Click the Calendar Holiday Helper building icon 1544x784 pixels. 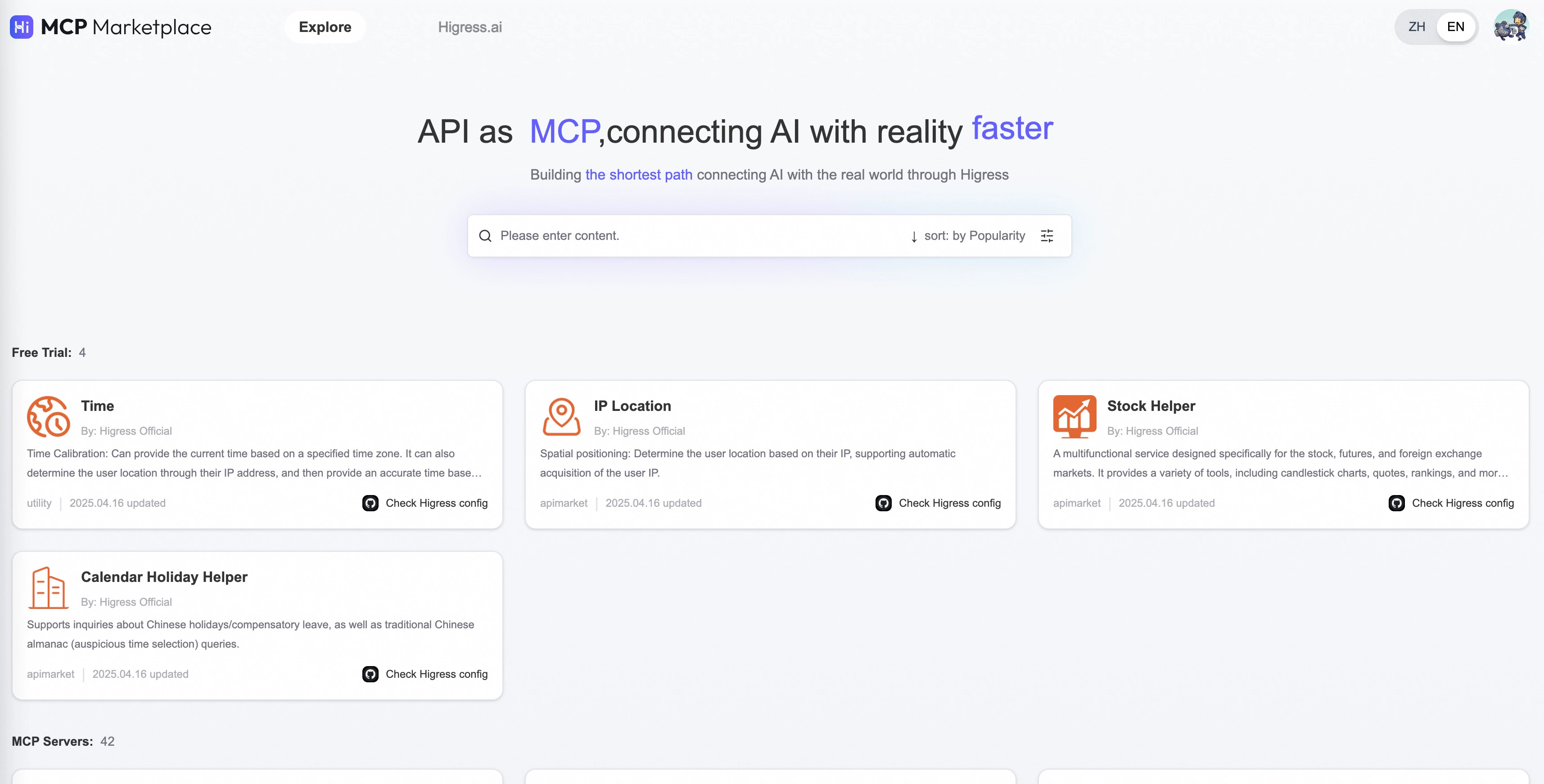49,587
